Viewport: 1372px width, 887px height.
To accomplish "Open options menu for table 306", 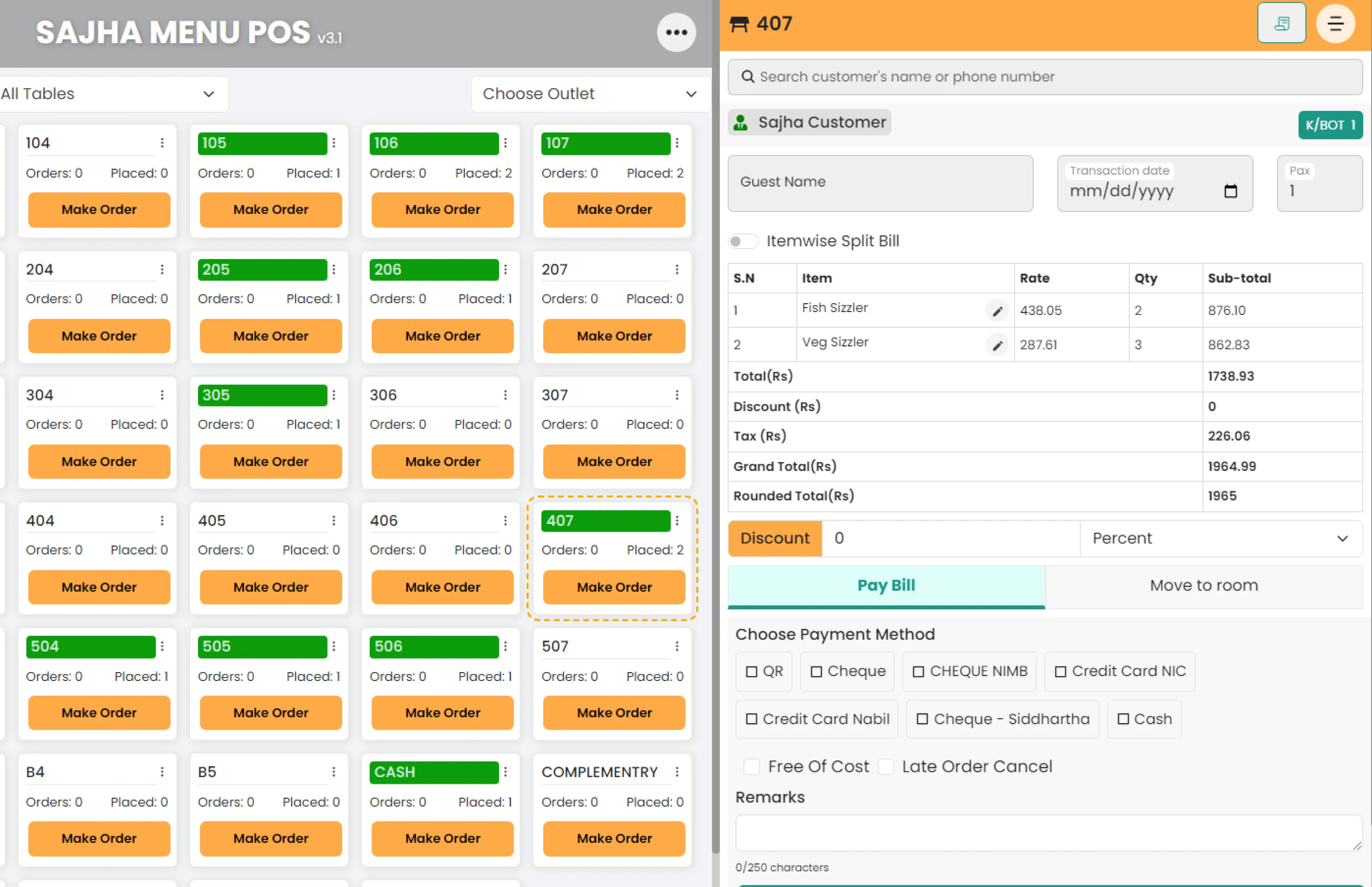I will 505,395.
